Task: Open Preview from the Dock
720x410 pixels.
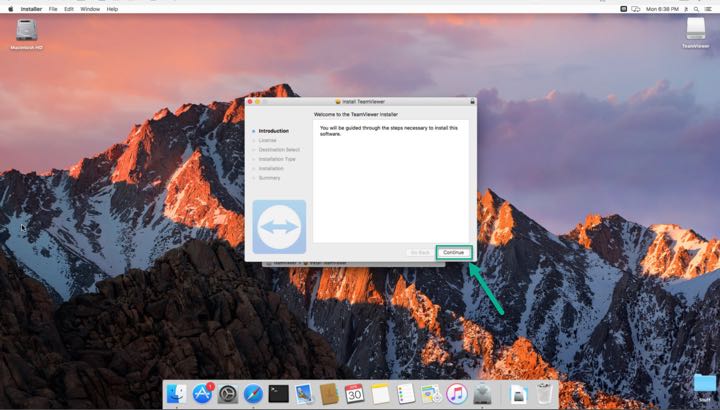Action: 304,394
